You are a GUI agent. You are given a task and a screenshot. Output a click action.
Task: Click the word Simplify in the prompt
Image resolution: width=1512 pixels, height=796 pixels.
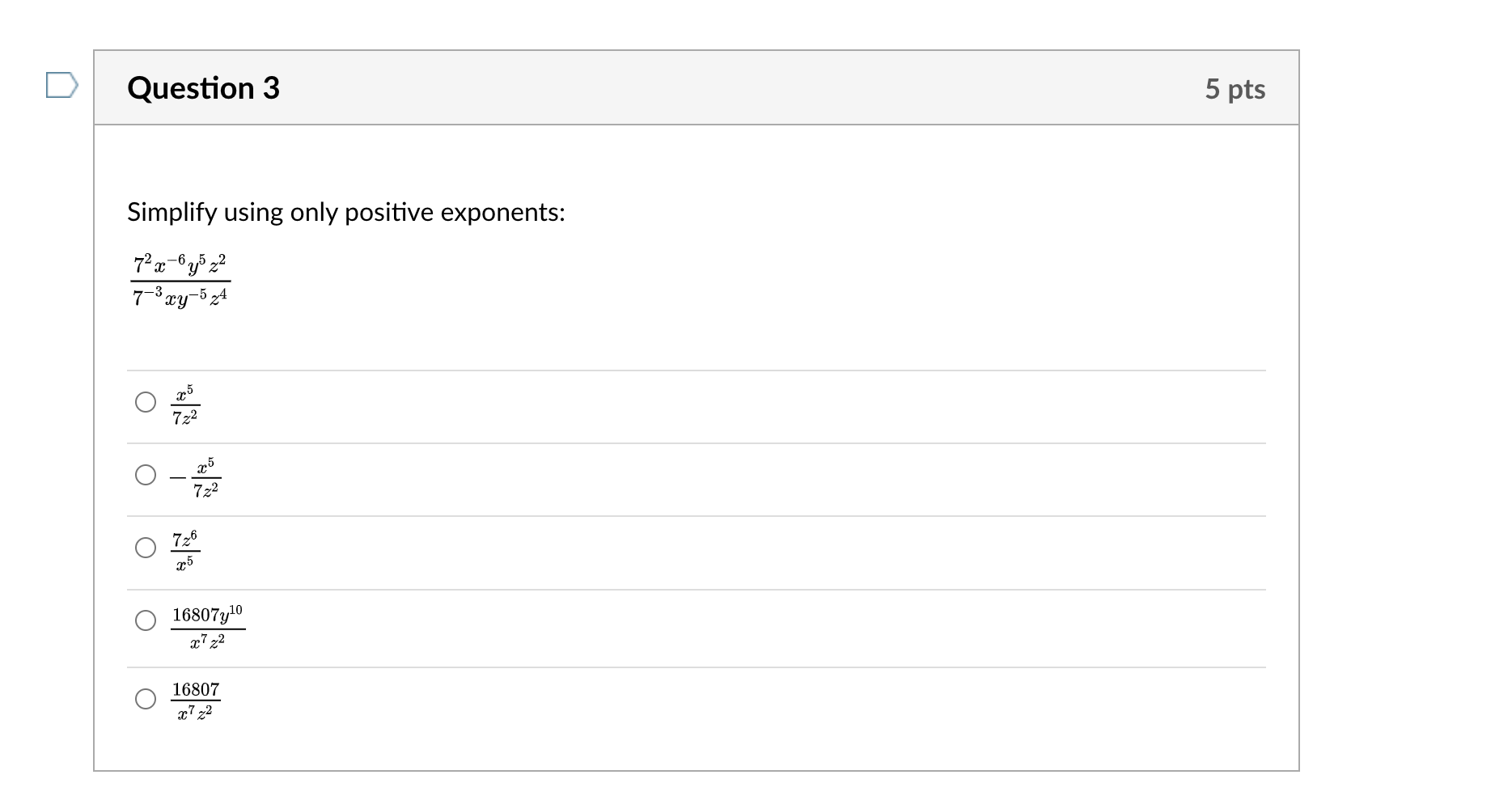(172, 213)
